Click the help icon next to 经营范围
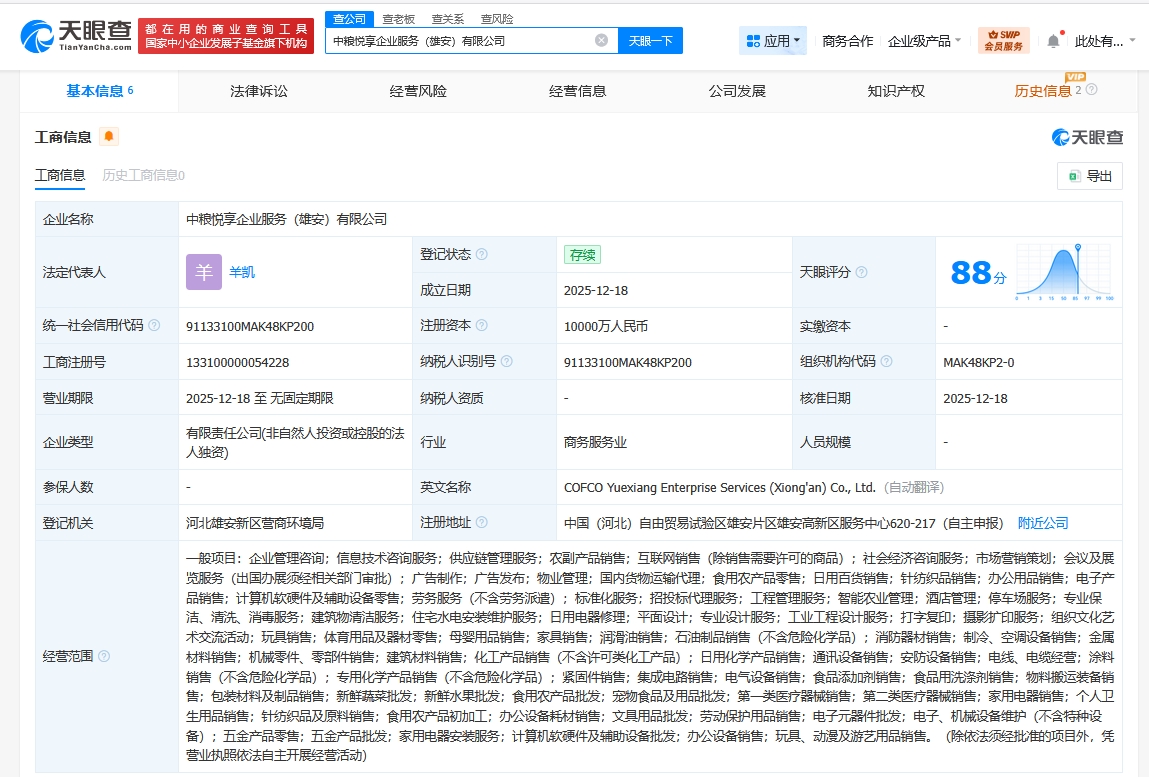 click(104, 656)
